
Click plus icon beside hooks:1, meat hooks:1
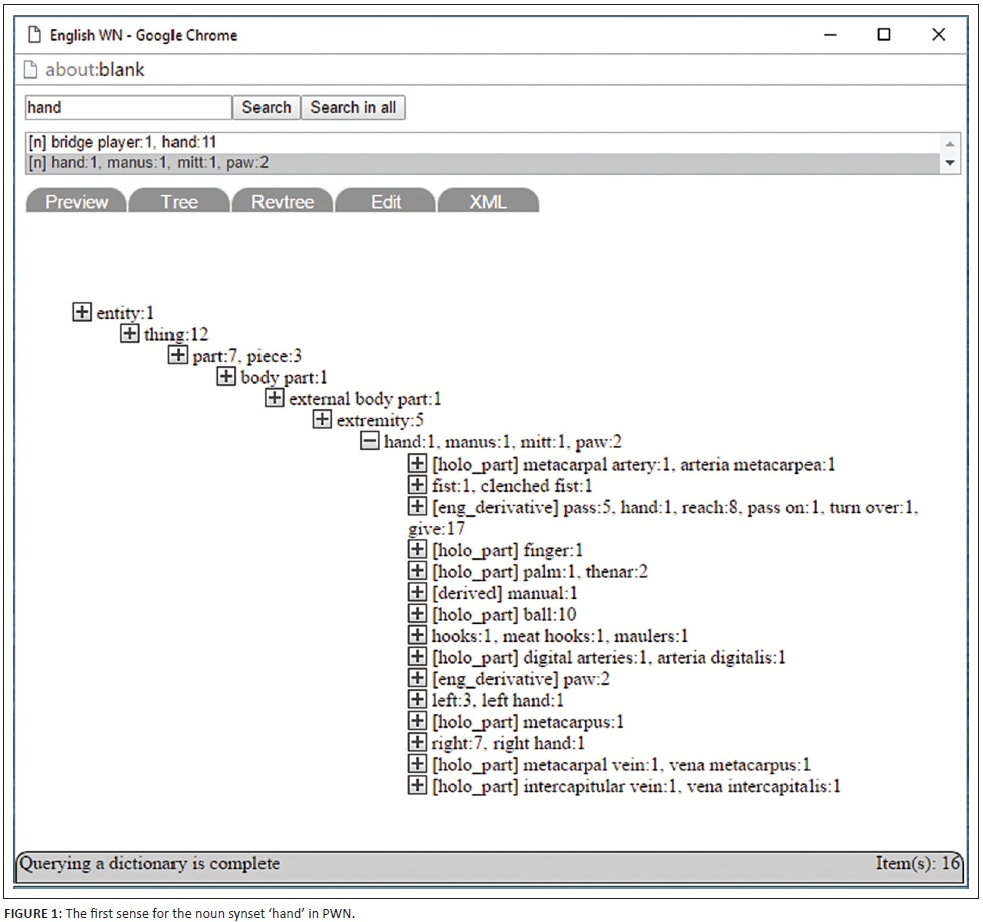(x=418, y=635)
